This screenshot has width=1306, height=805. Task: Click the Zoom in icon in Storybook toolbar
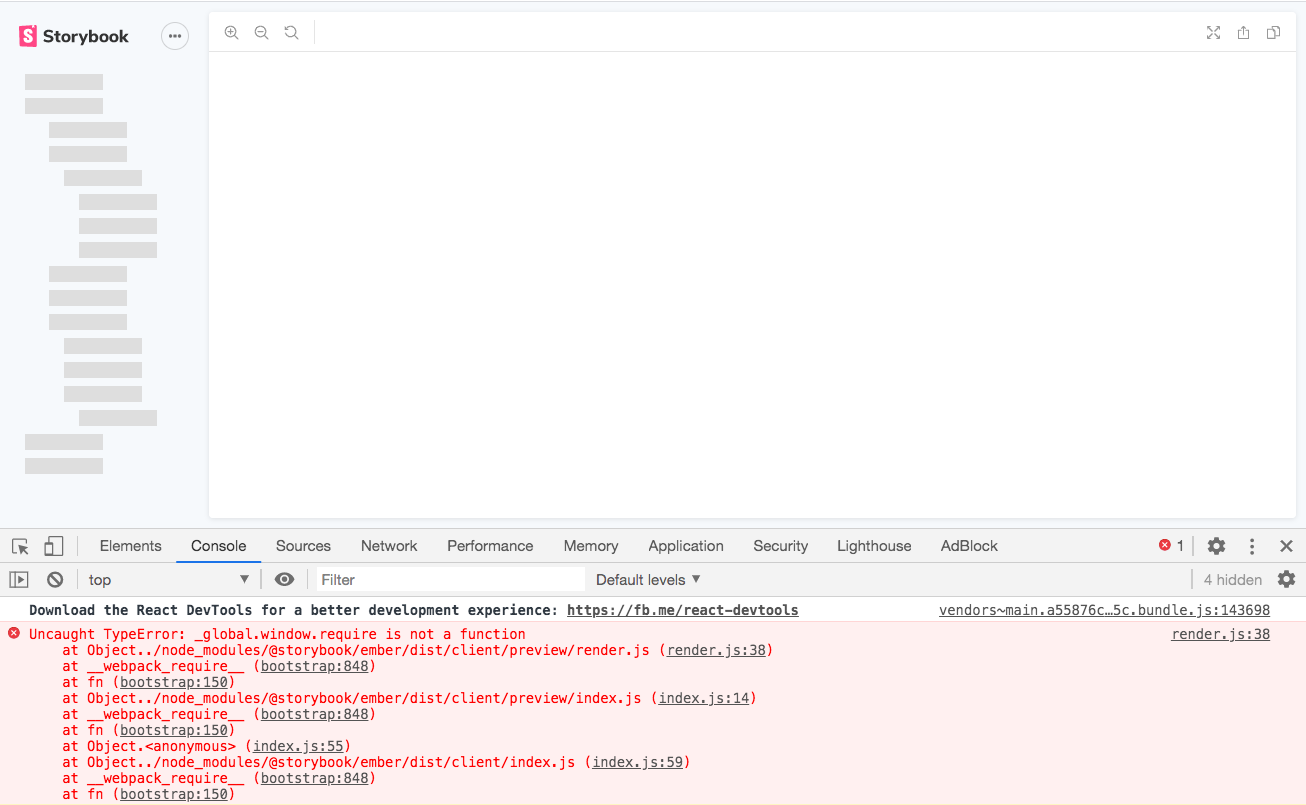[231, 32]
